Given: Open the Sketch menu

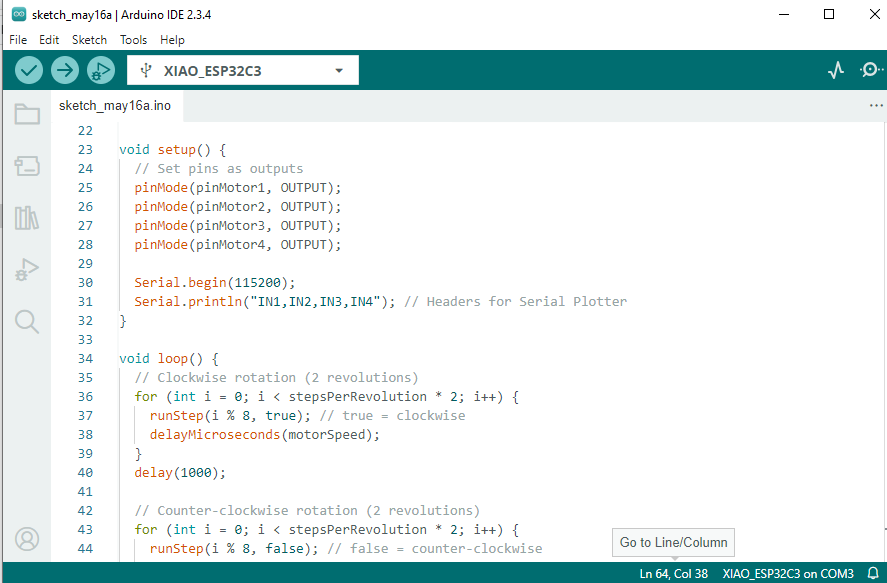Looking at the screenshot, I should 89,40.
